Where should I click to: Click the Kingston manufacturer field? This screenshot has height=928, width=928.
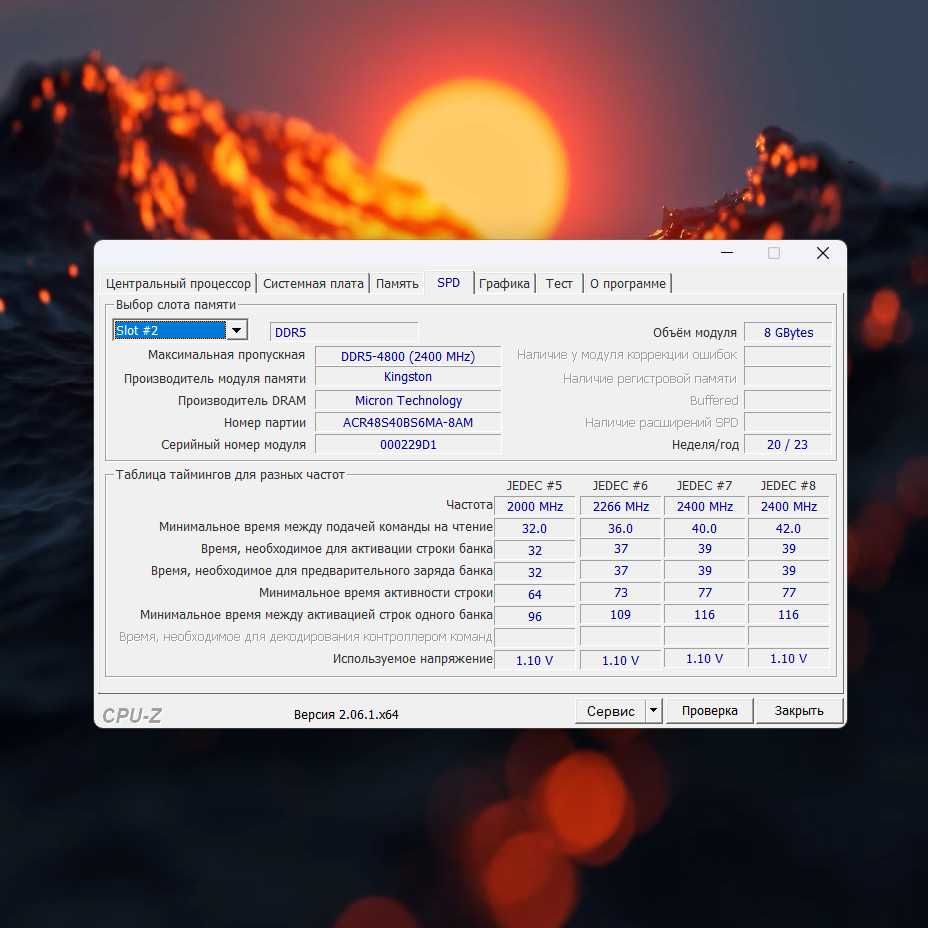(x=408, y=377)
